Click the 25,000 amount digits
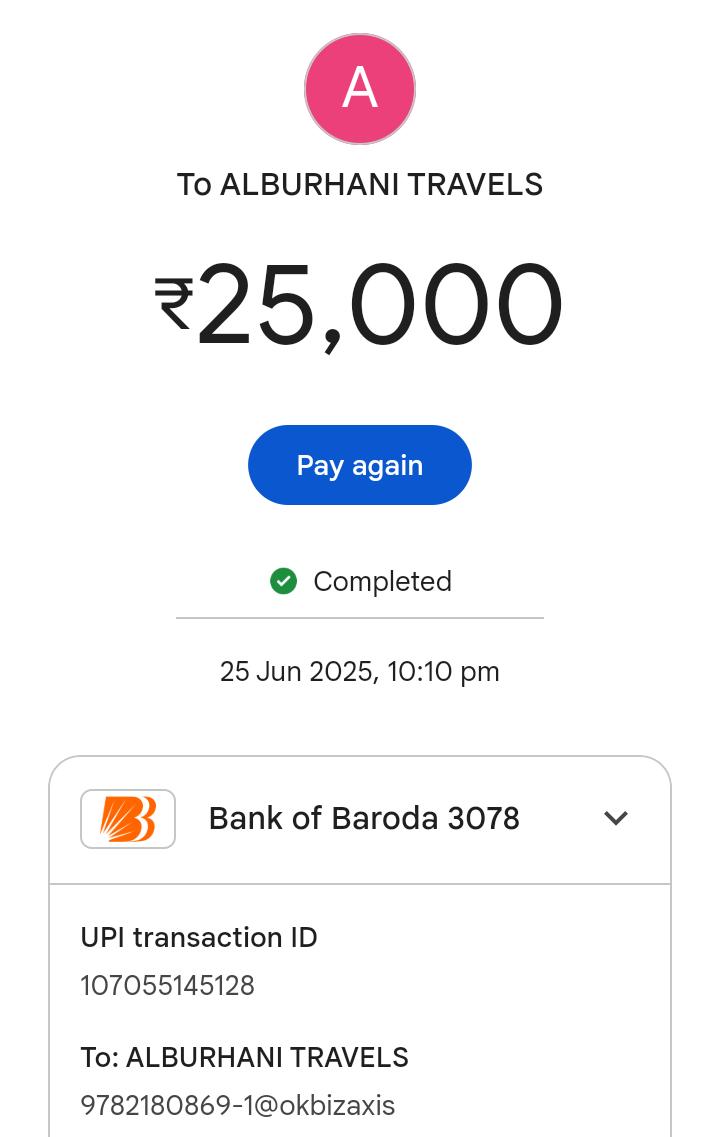Screen dimensions: 720x1137 point(380,305)
